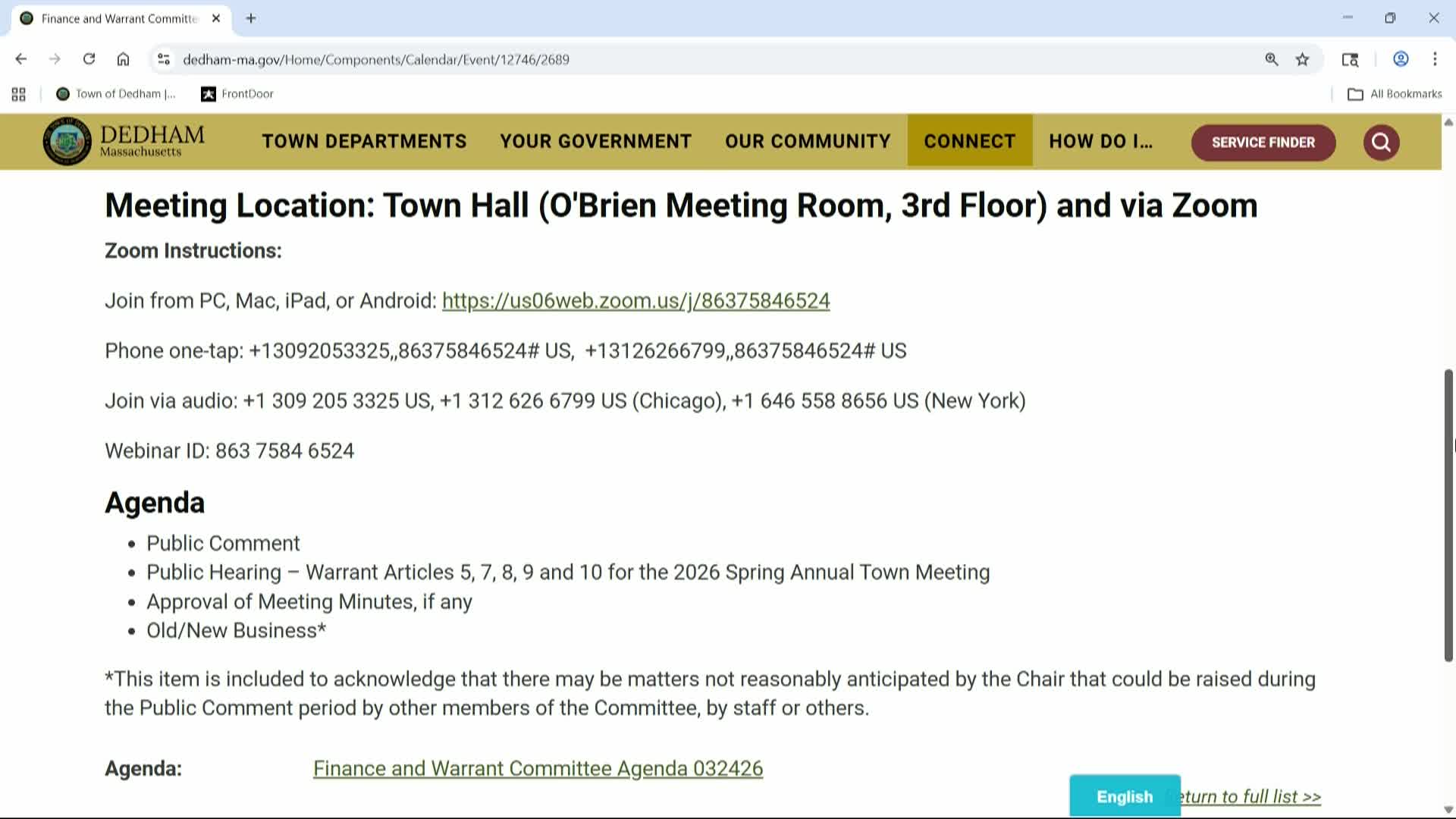The width and height of the screenshot is (1456, 819).
Task: Go back with the browser back arrow
Action: coord(21,59)
